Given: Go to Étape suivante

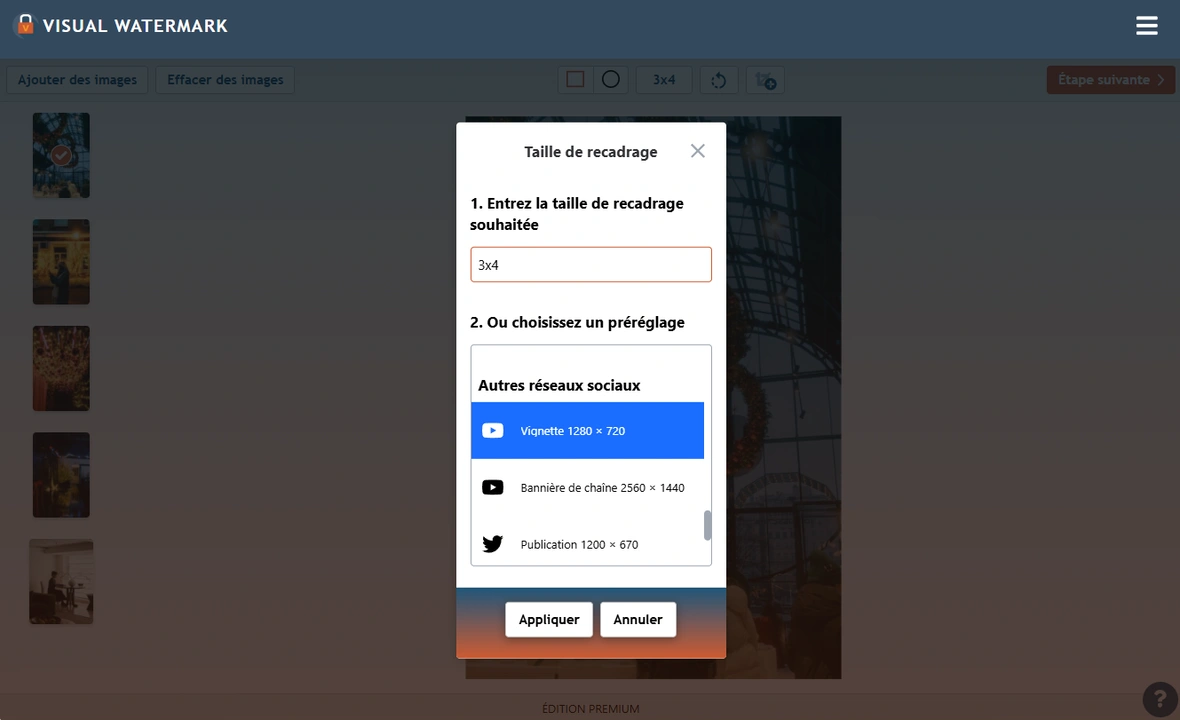Looking at the screenshot, I should [1110, 80].
